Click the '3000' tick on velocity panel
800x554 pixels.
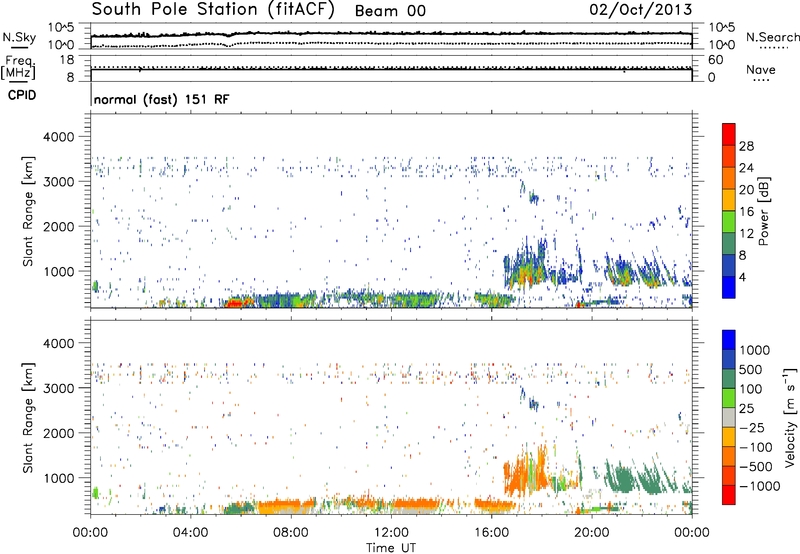59,388
